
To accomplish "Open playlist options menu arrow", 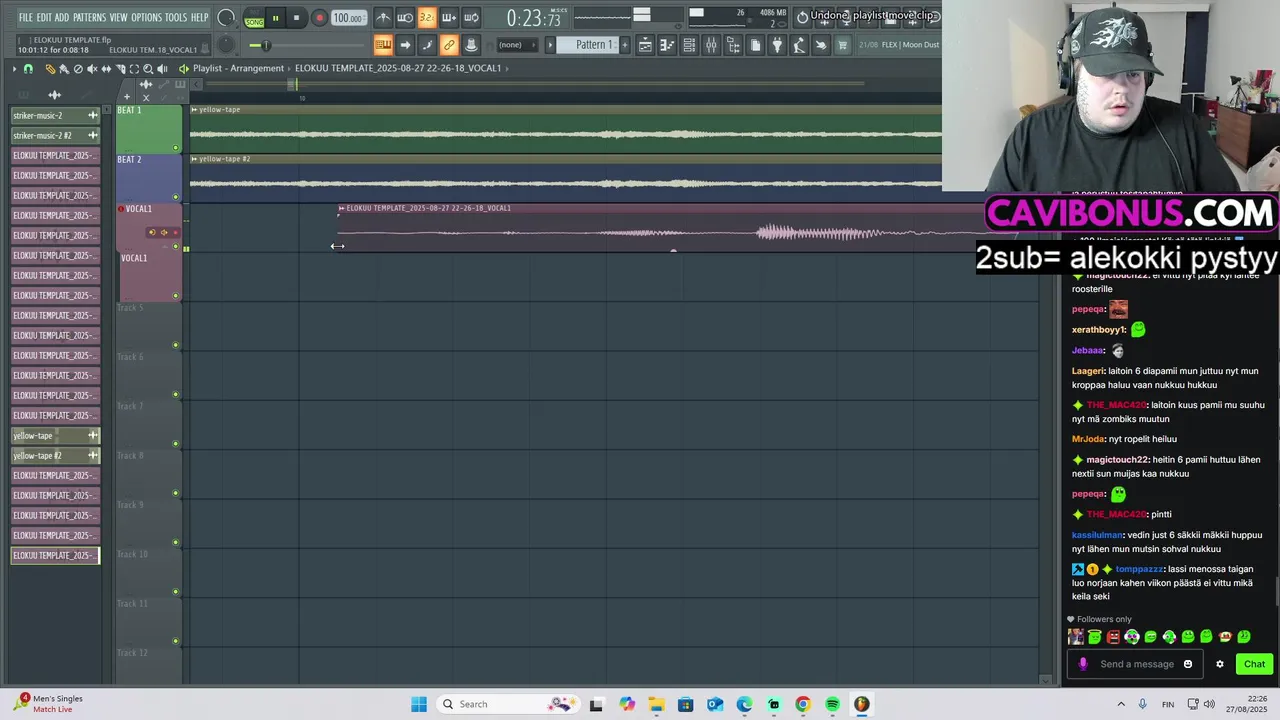I will pyautogui.click(x=14, y=68).
